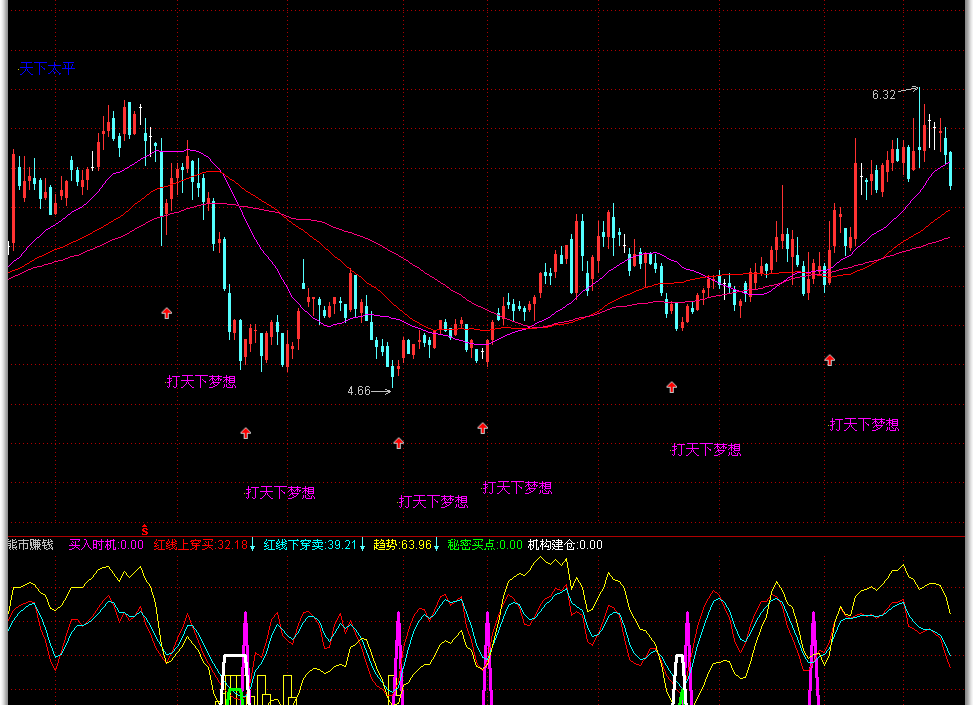Click the down arrow after 红线上穿买:32.18

[x=253, y=545]
